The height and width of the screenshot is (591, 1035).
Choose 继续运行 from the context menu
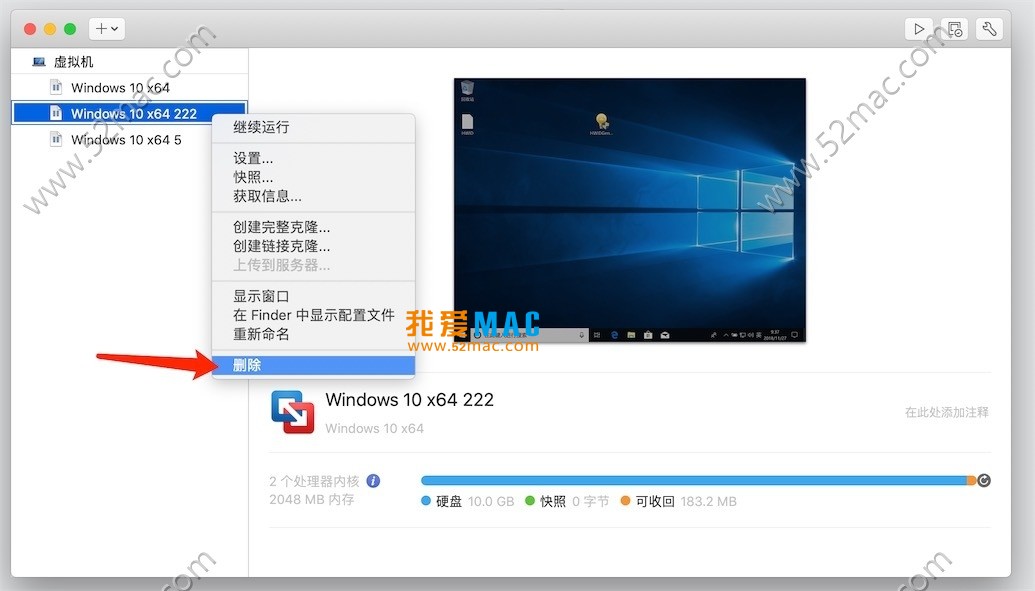[314, 127]
